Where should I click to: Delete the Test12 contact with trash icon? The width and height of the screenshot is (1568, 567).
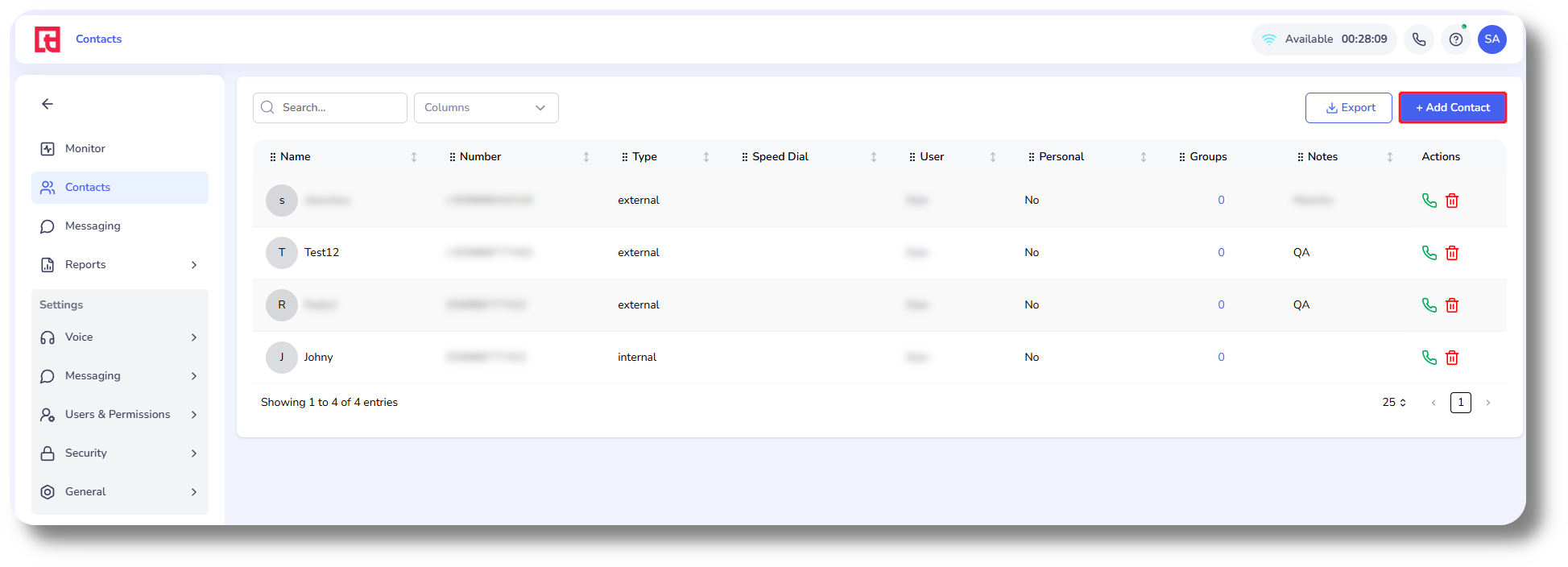click(x=1452, y=253)
